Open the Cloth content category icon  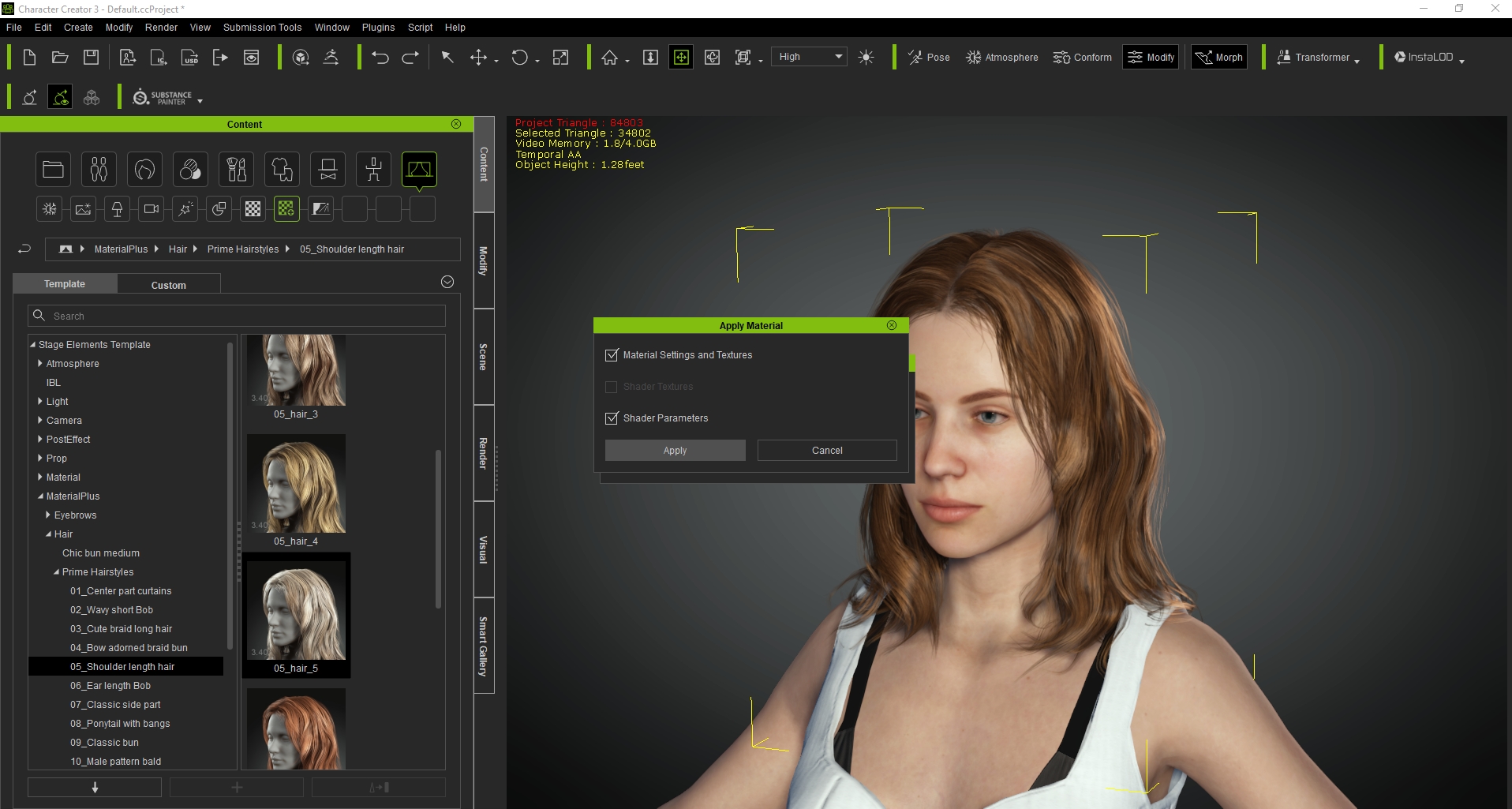click(282, 169)
